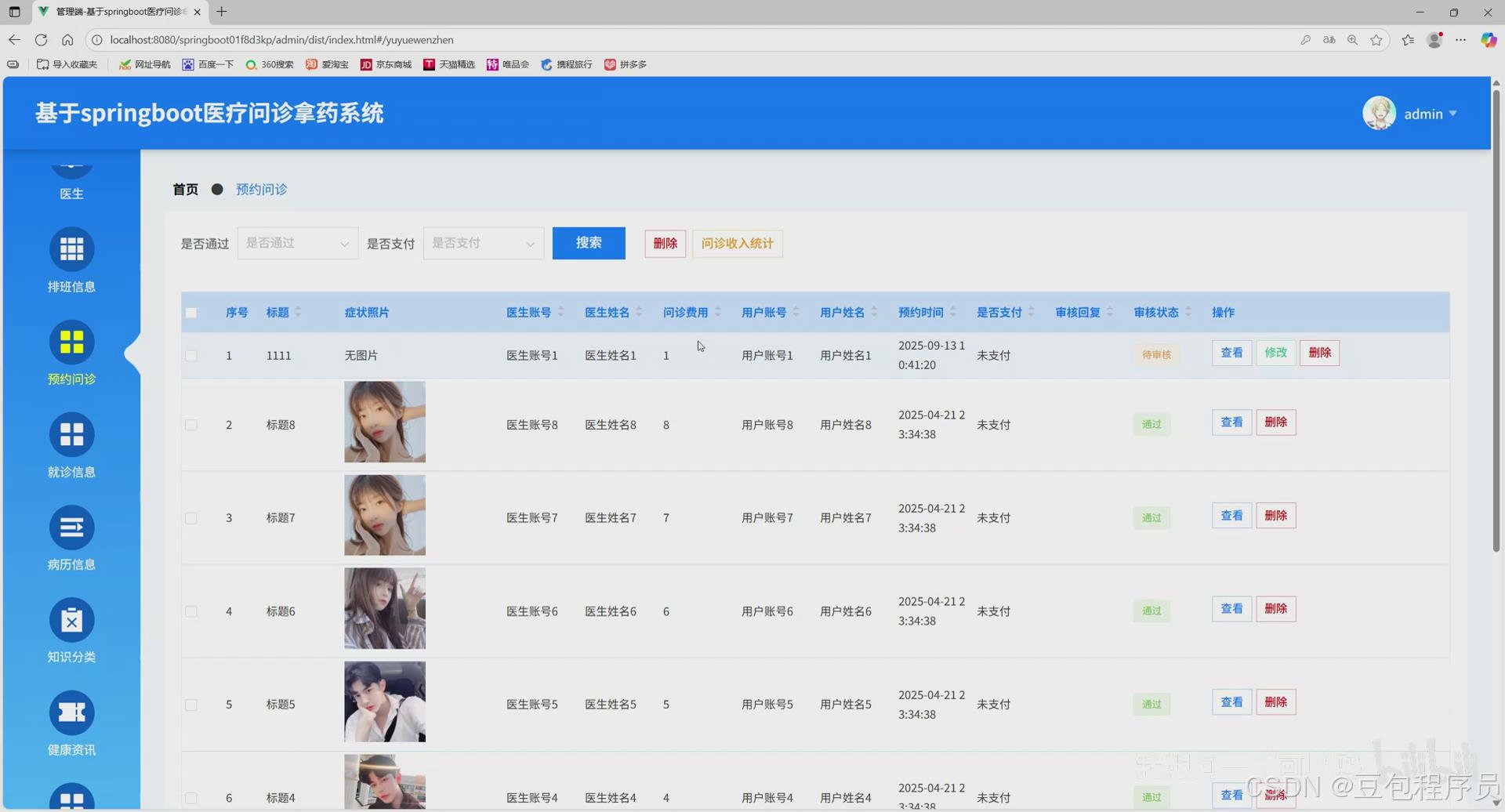Click the blue 搜索 button

(589, 243)
